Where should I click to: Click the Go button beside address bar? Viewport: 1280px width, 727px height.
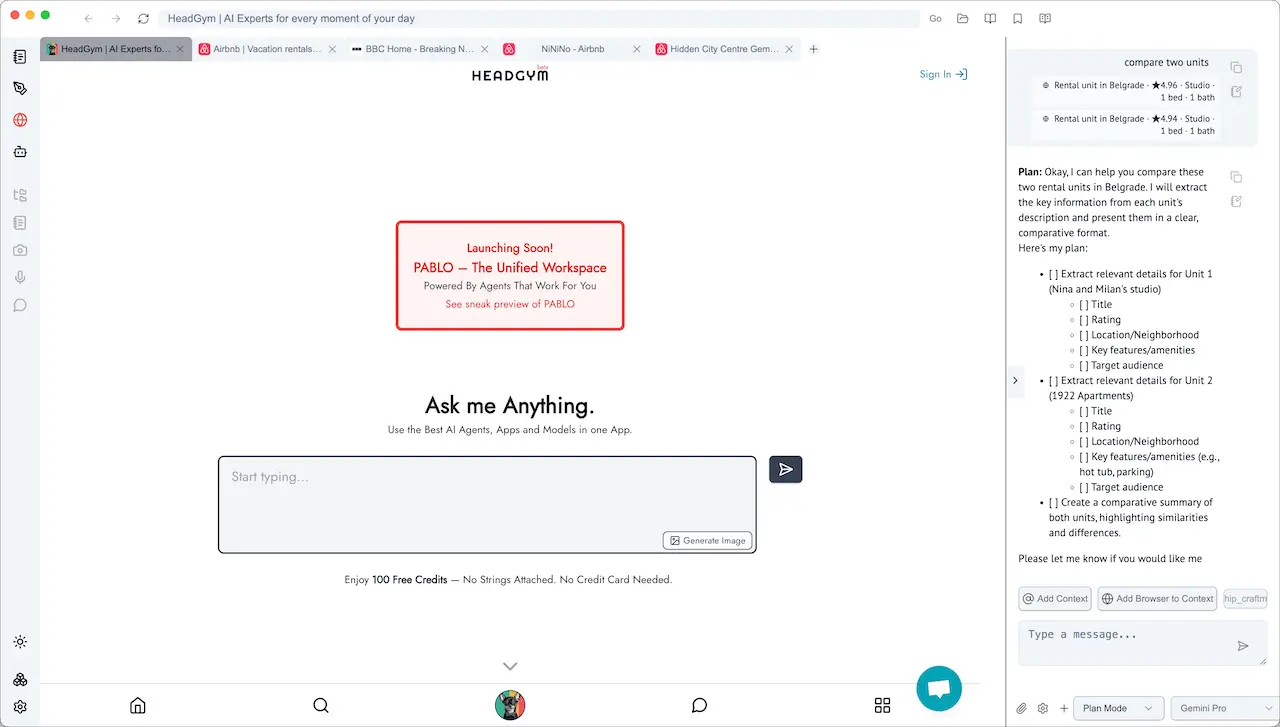935,18
